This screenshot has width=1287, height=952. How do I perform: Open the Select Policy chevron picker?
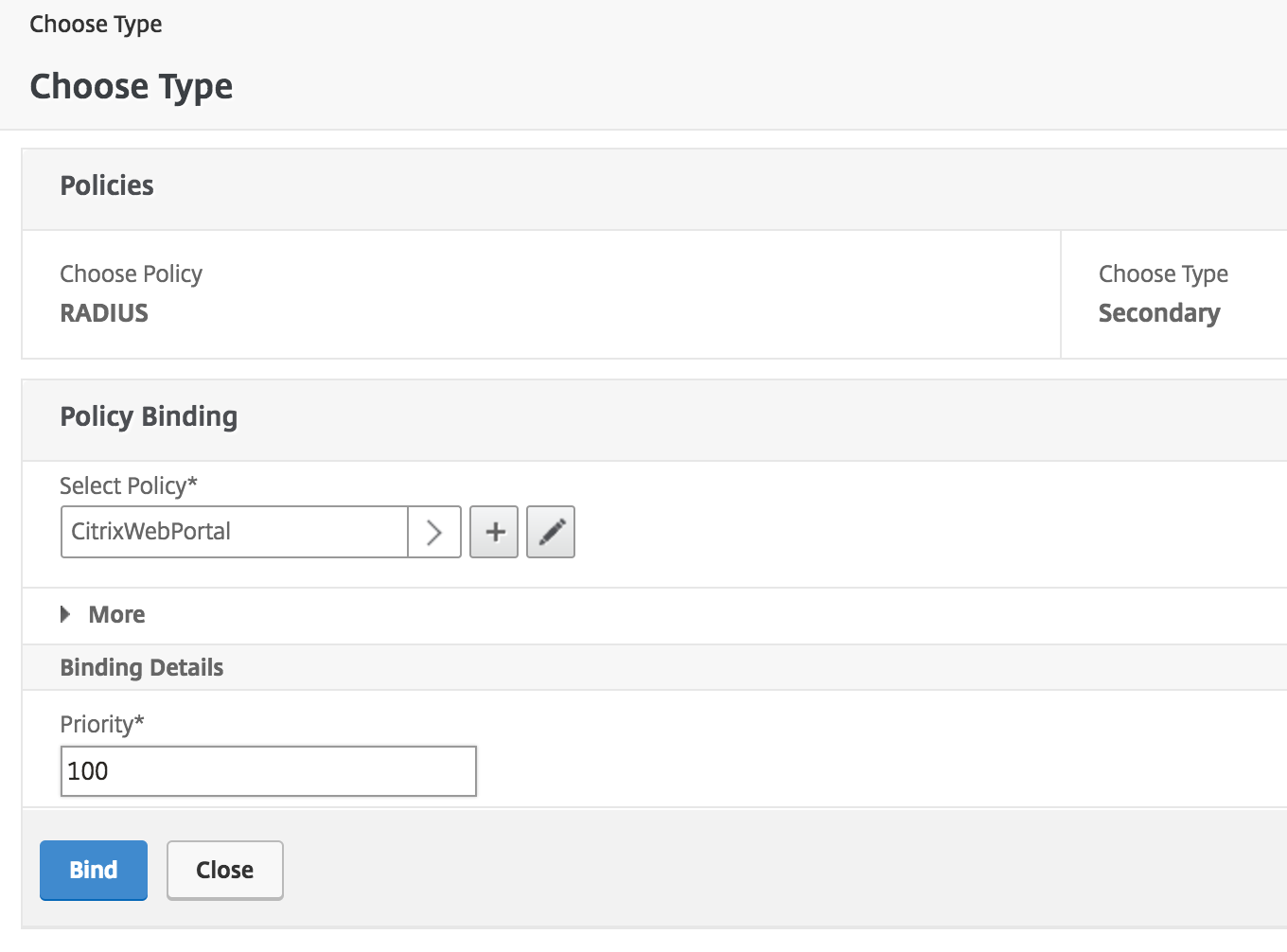pos(434,532)
